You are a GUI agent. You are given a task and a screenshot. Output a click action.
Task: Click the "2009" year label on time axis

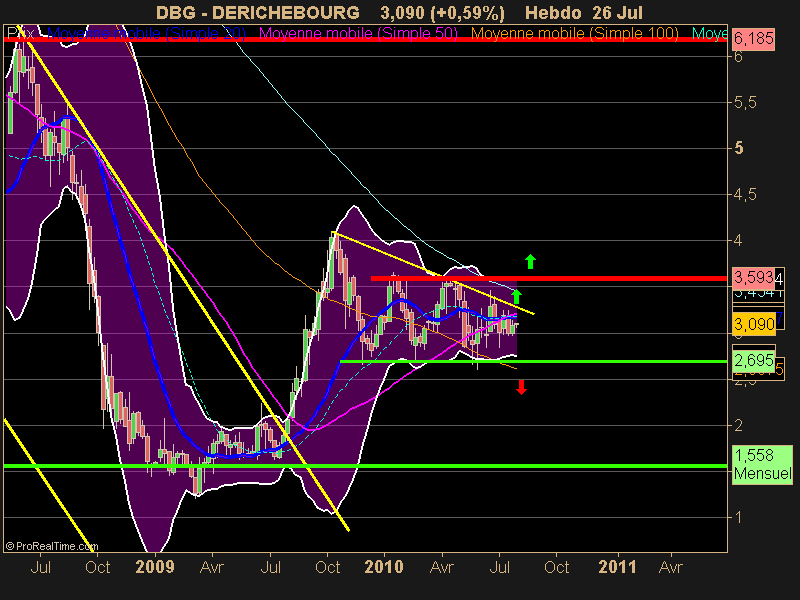tap(155, 567)
